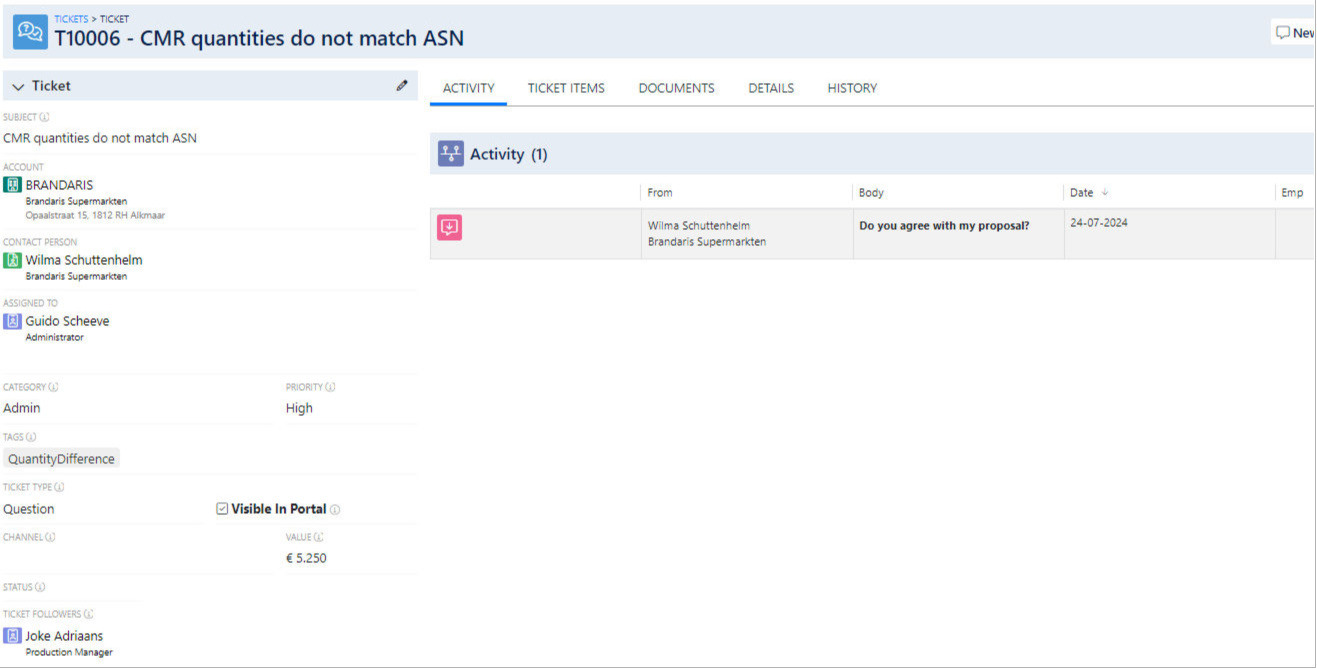1317x669 pixels.
Task: Open the Documents tab
Action: point(676,88)
